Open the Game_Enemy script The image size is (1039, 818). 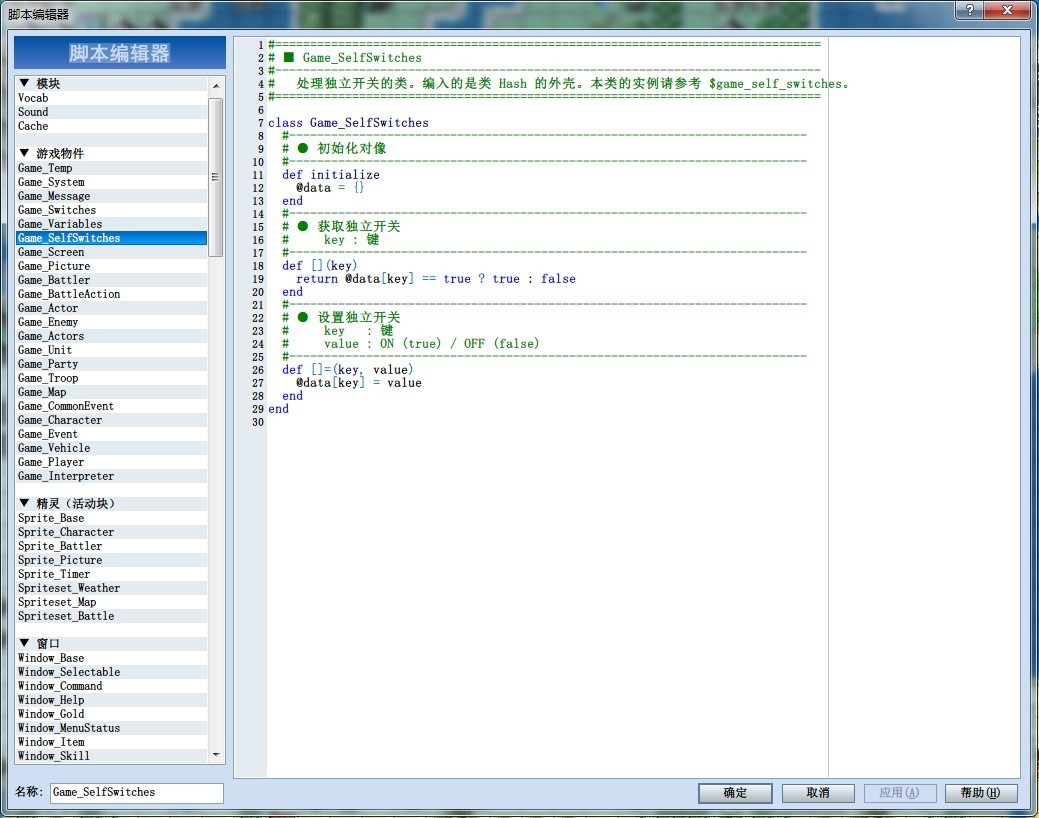point(111,322)
